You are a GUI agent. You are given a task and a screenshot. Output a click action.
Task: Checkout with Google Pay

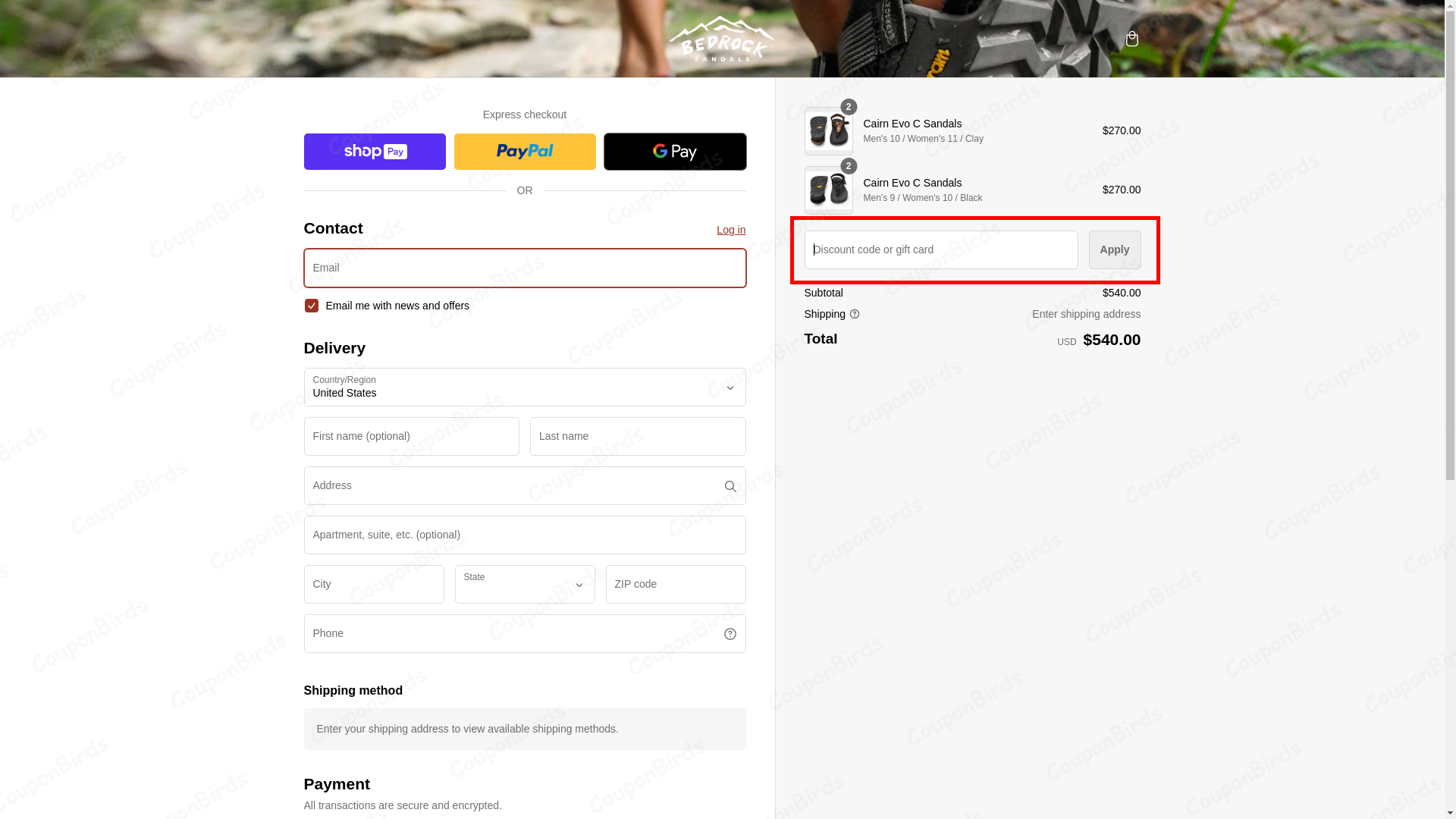674,151
